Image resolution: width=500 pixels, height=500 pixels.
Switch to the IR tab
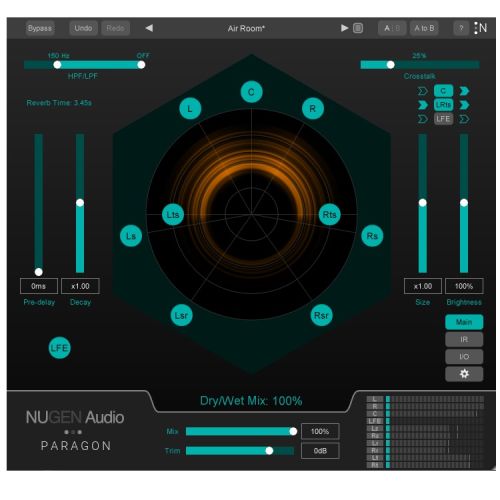click(x=464, y=339)
